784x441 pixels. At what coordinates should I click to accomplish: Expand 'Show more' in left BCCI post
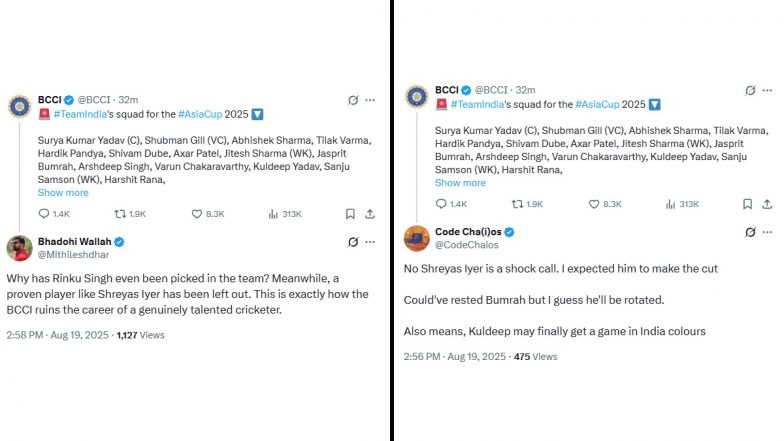click(63, 192)
